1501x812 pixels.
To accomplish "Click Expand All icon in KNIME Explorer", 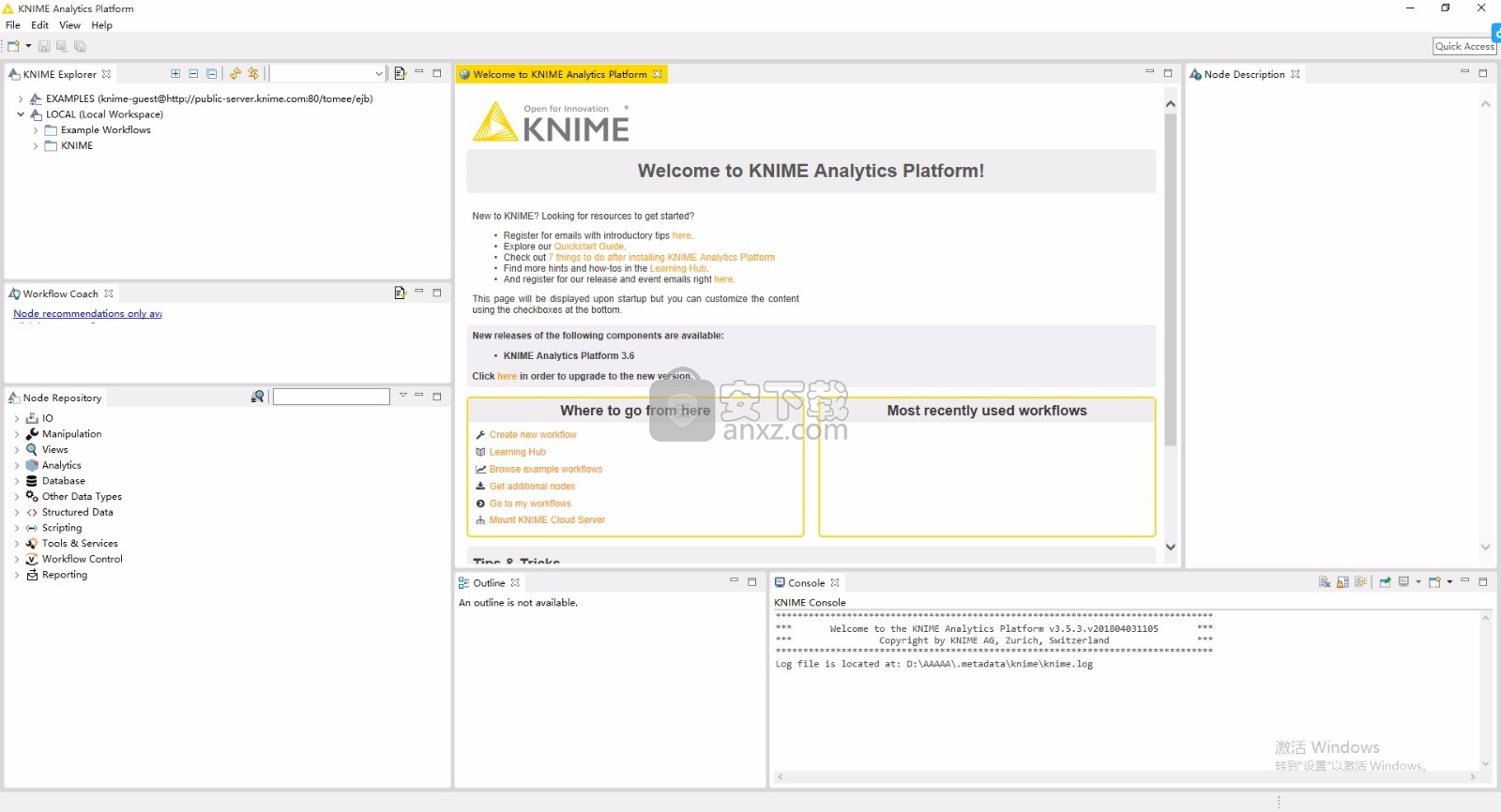I will pos(175,73).
